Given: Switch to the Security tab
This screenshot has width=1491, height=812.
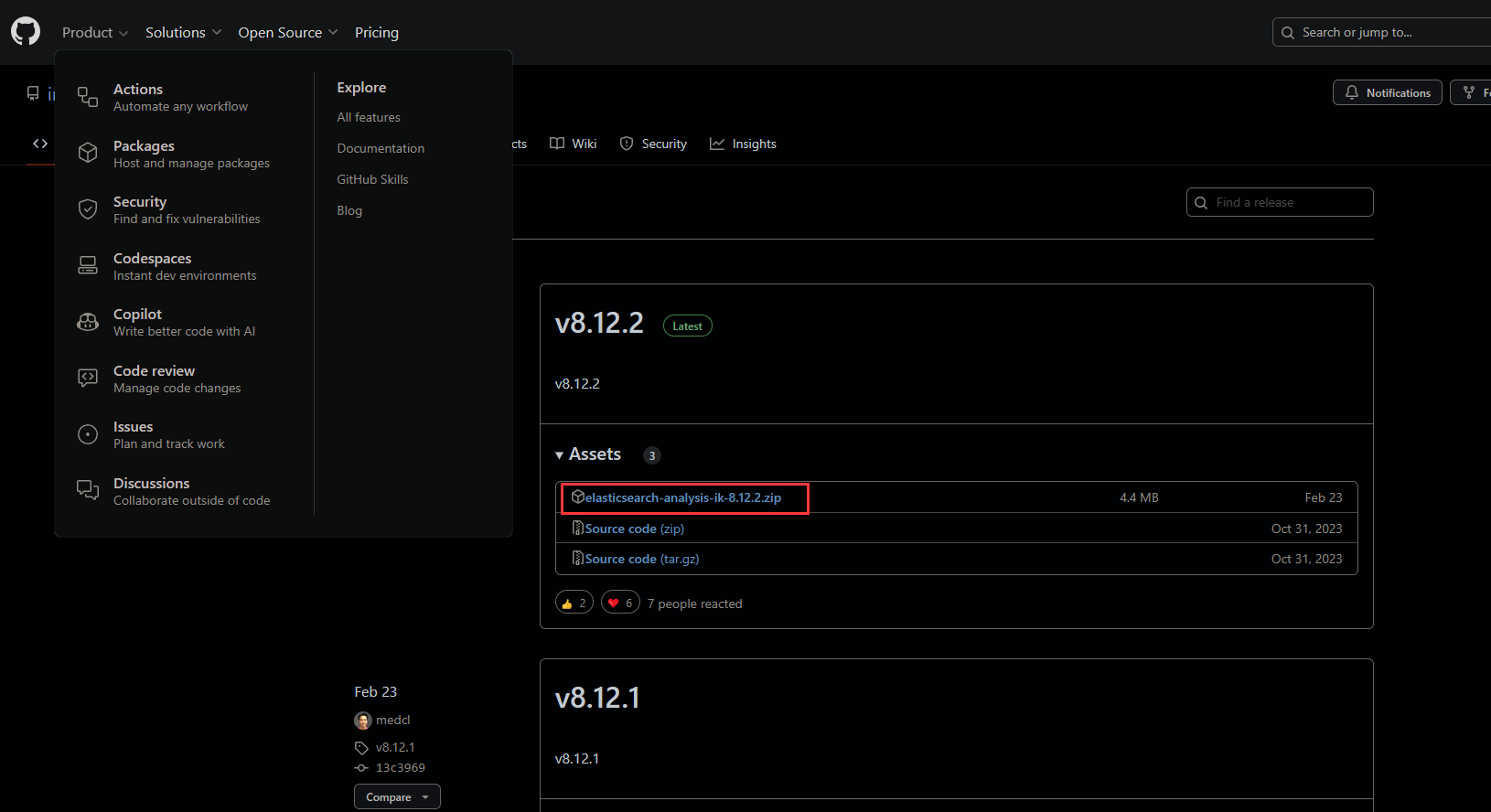Looking at the screenshot, I should tap(653, 144).
